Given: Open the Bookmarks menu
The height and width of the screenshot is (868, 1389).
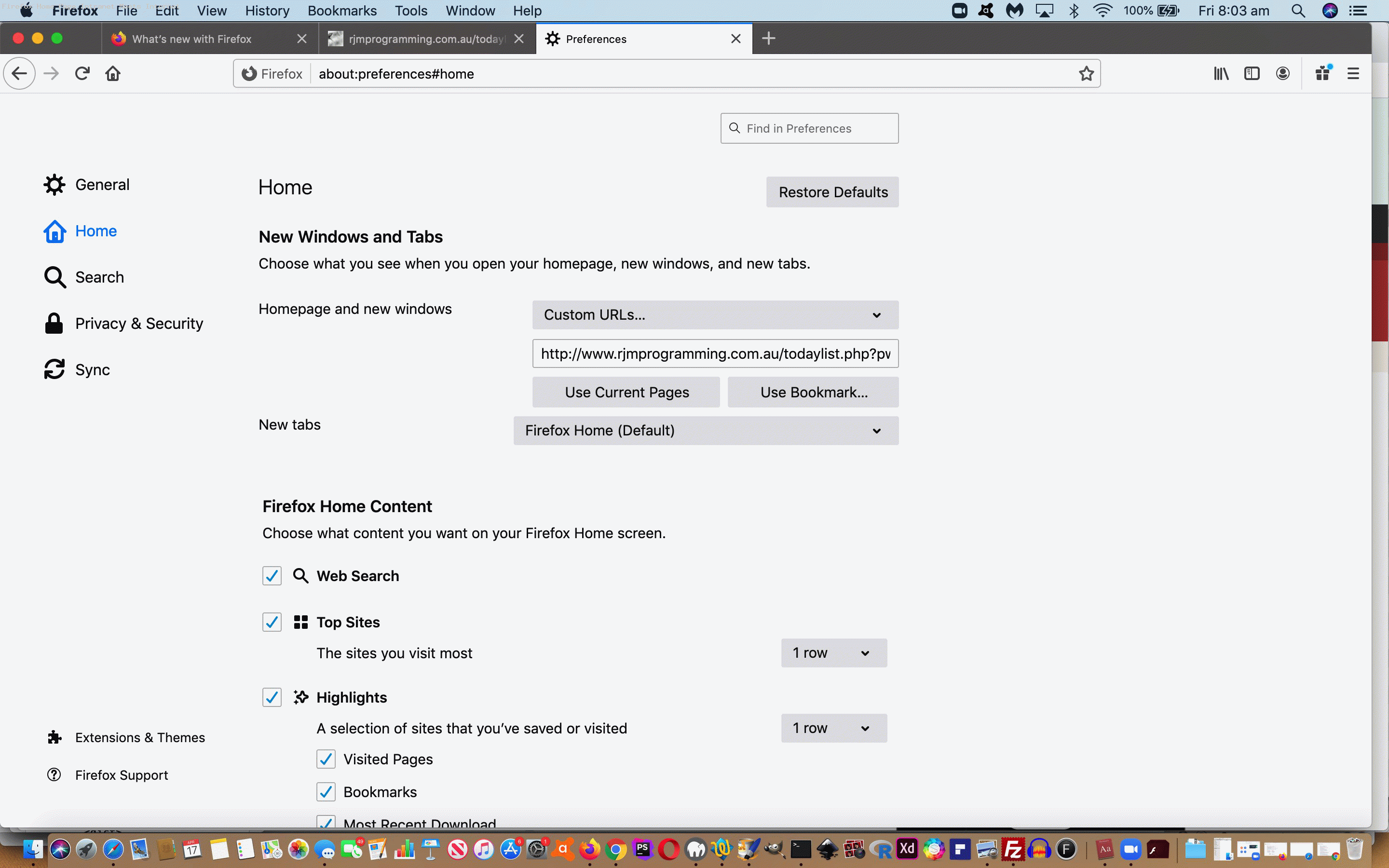Looking at the screenshot, I should [x=342, y=11].
